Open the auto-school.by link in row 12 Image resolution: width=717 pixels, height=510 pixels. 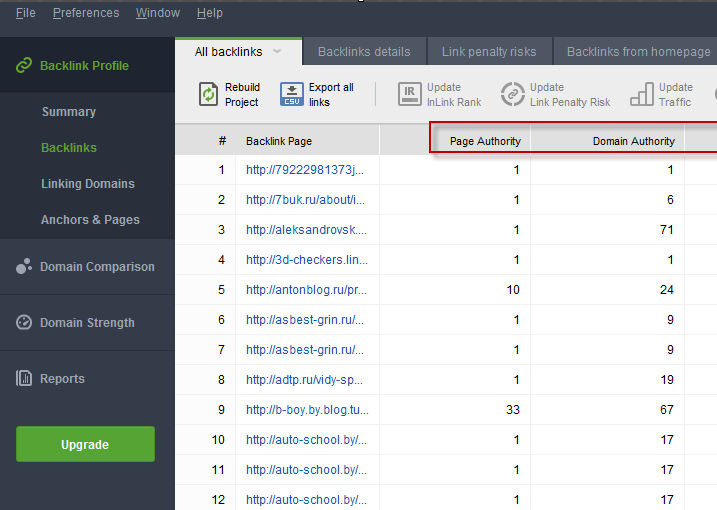[x=306, y=499]
